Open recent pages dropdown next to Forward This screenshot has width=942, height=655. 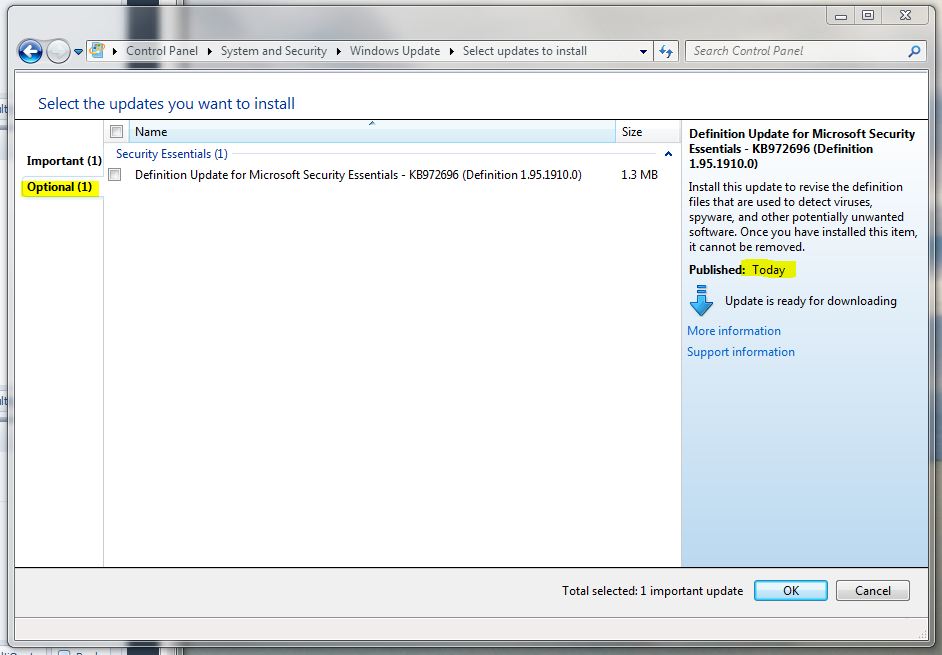[x=78, y=52]
